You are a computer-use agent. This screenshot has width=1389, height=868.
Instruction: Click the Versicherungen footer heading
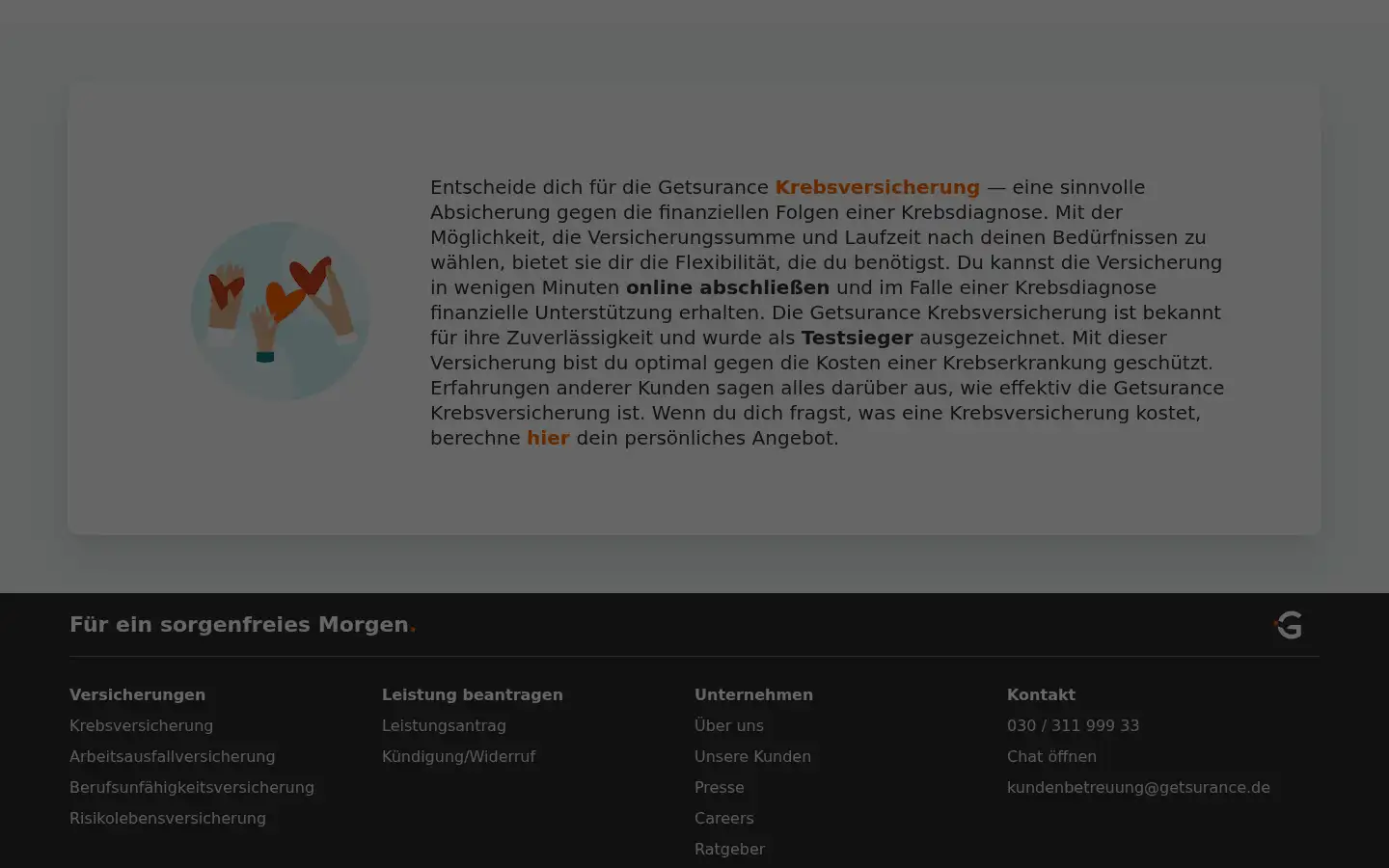point(137,694)
